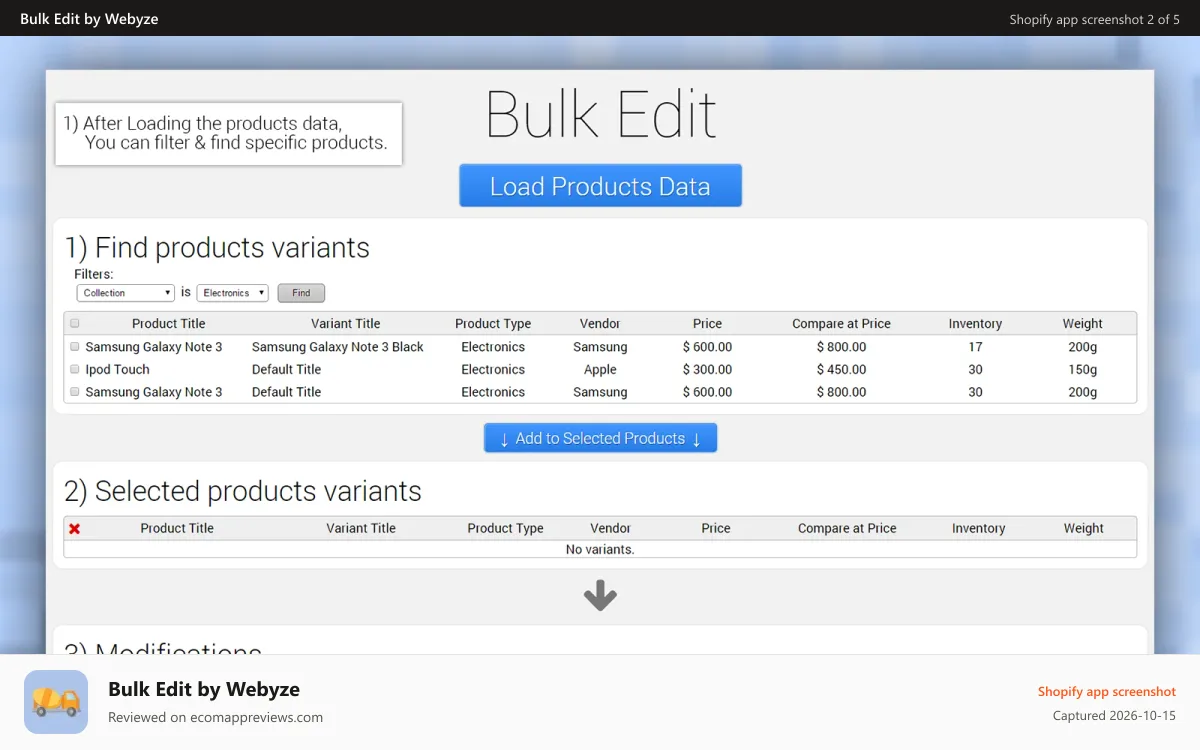Toggle the select-all checkbox in Find products header
Viewport: 1200px width, 750px height.
(75, 323)
